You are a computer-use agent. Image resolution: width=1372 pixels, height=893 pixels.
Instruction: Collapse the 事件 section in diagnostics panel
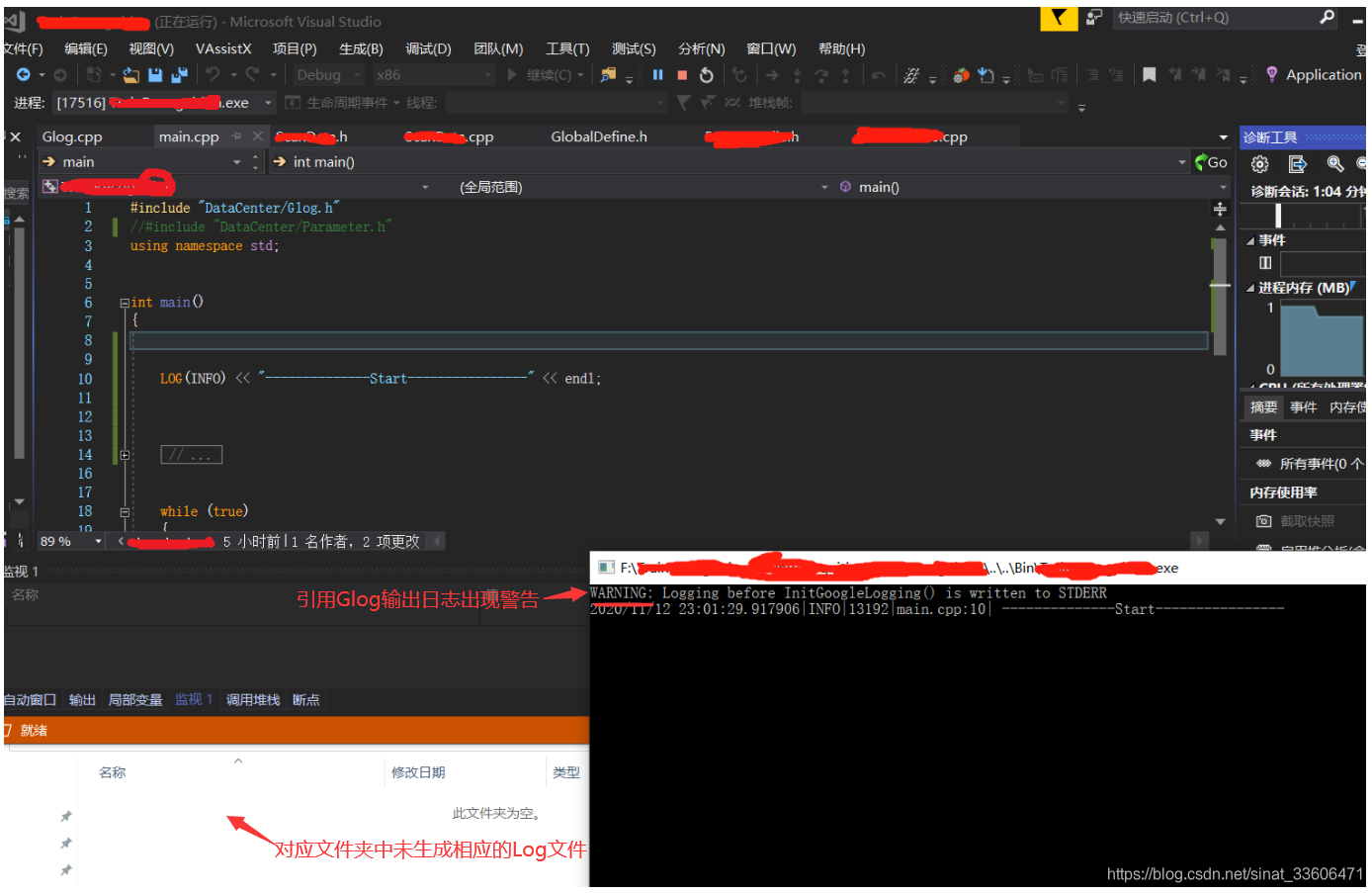coord(1249,239)
